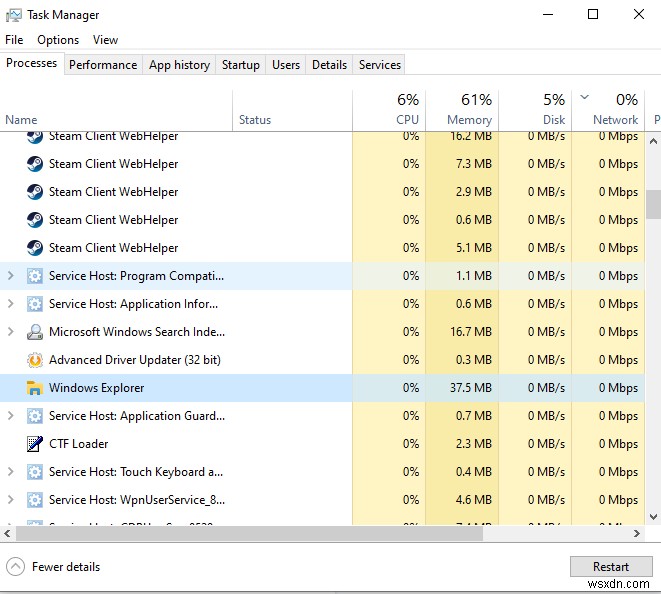
Task: Collapse view with the Fewer details arrow icon
Action: (x=16, y=567)
